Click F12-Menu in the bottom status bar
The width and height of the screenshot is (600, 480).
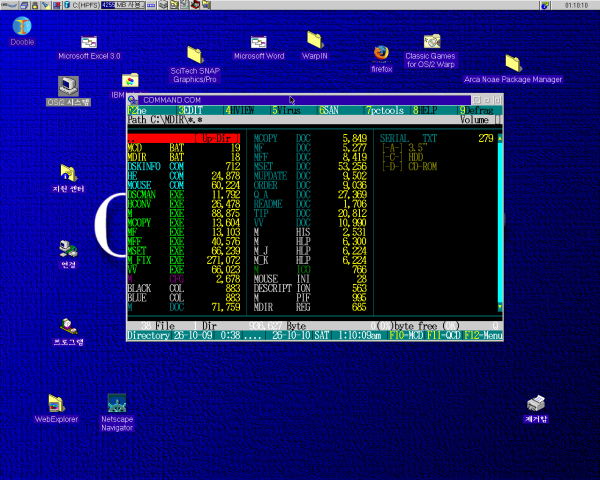pos(483,336)
